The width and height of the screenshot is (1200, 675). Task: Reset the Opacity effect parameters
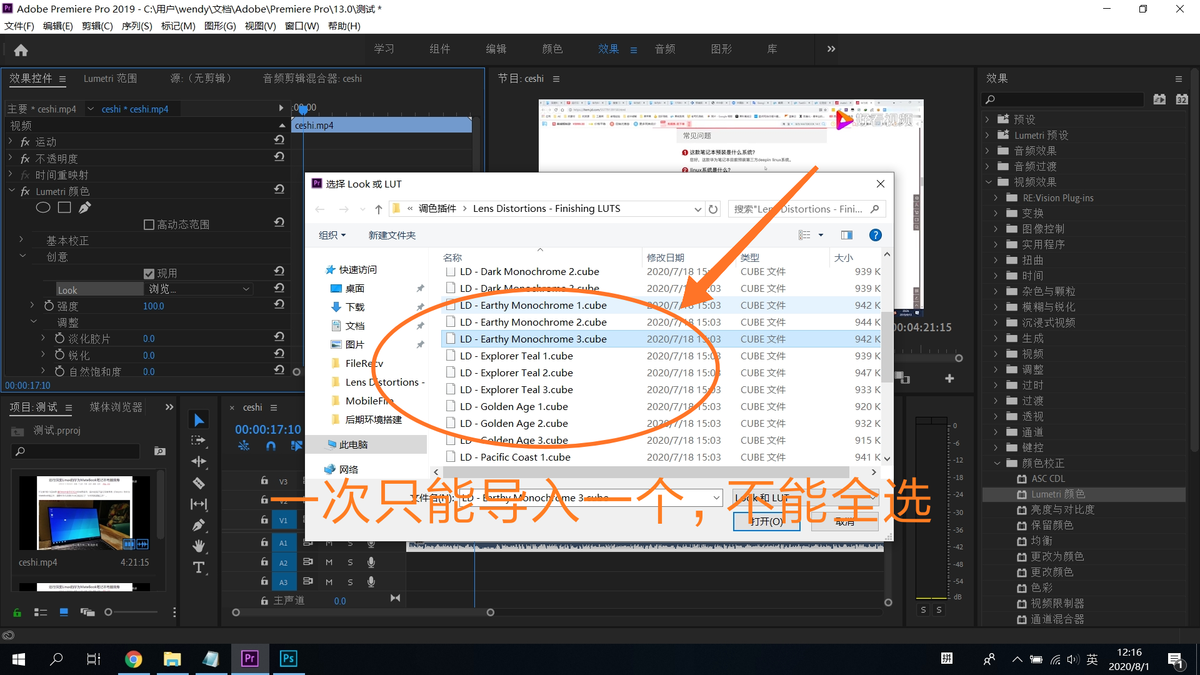click(279, 158)
